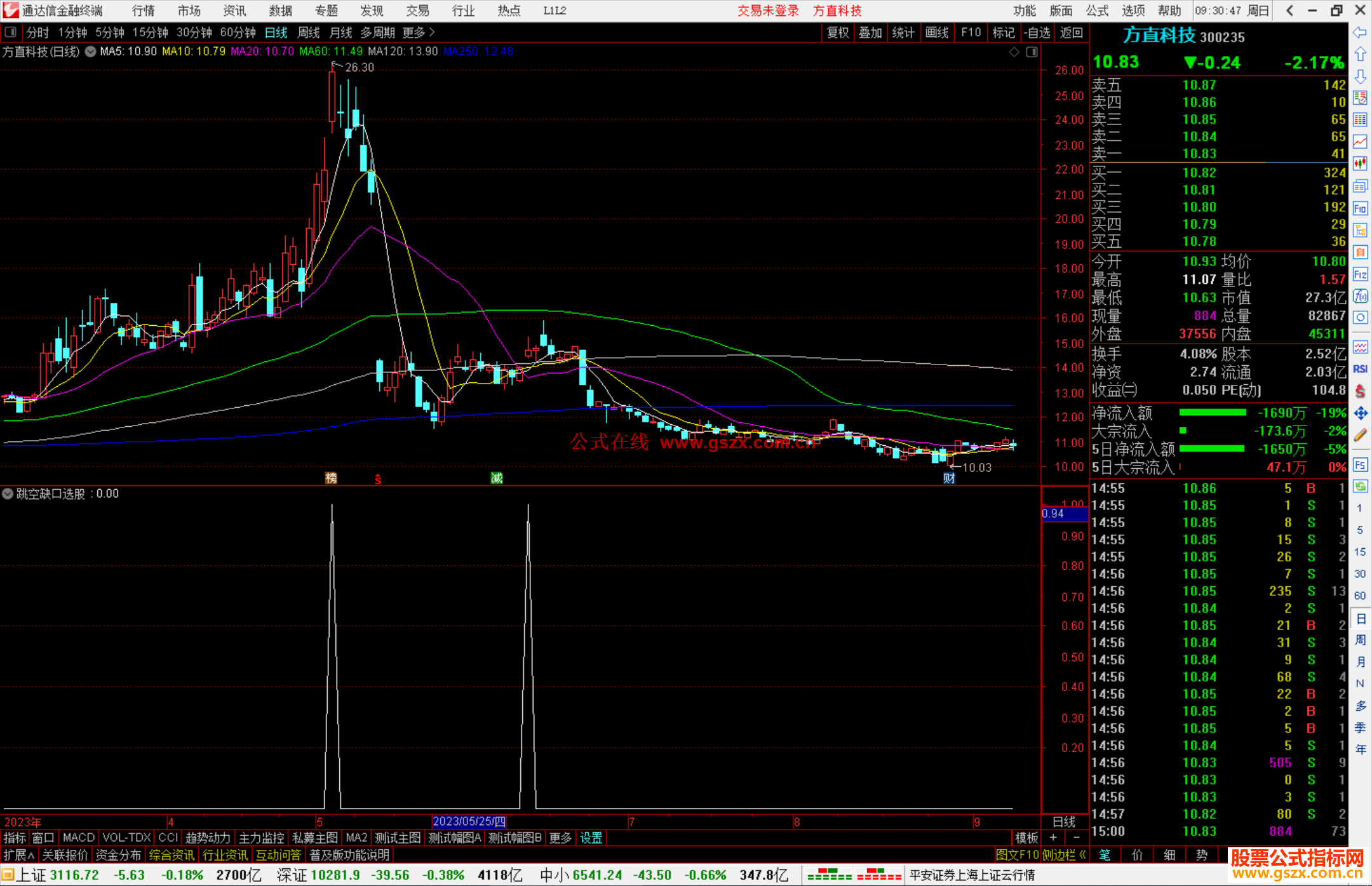Click the F10 company info sidebar icon

point(1360,208)
